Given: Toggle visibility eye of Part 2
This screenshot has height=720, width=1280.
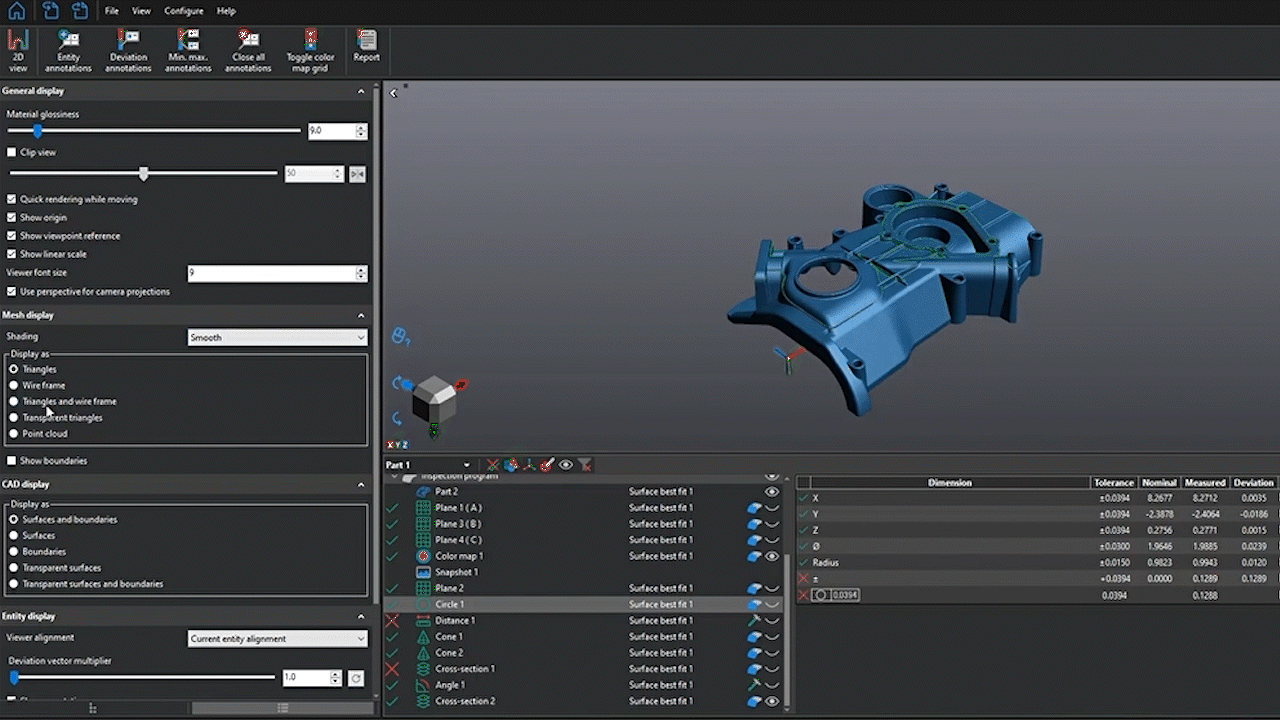Looking at the screenshot, I should click(772, 492).
